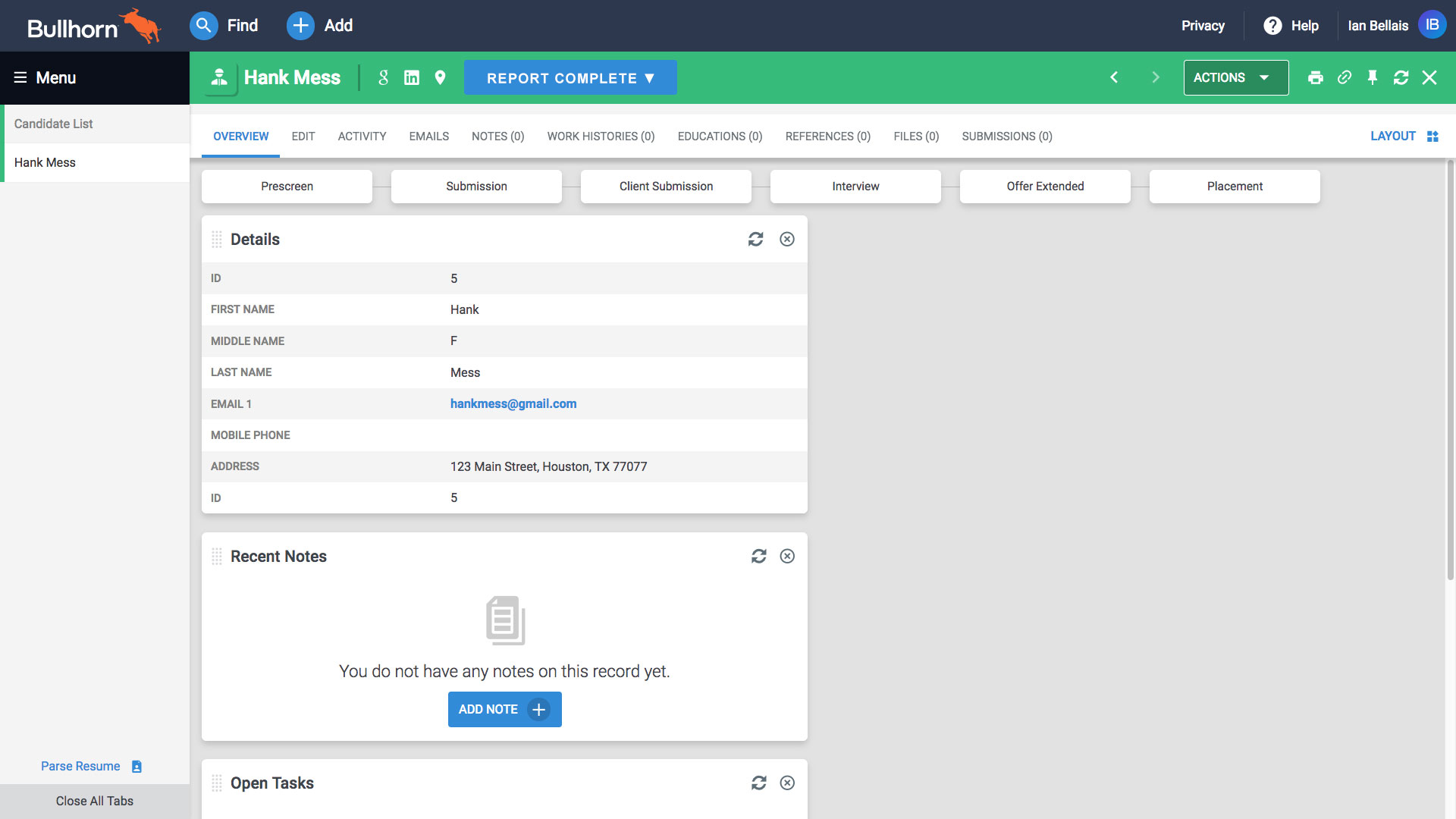Click the Google search icon beside Hank Mess
1456x819 pixels.
click(383, 77)
